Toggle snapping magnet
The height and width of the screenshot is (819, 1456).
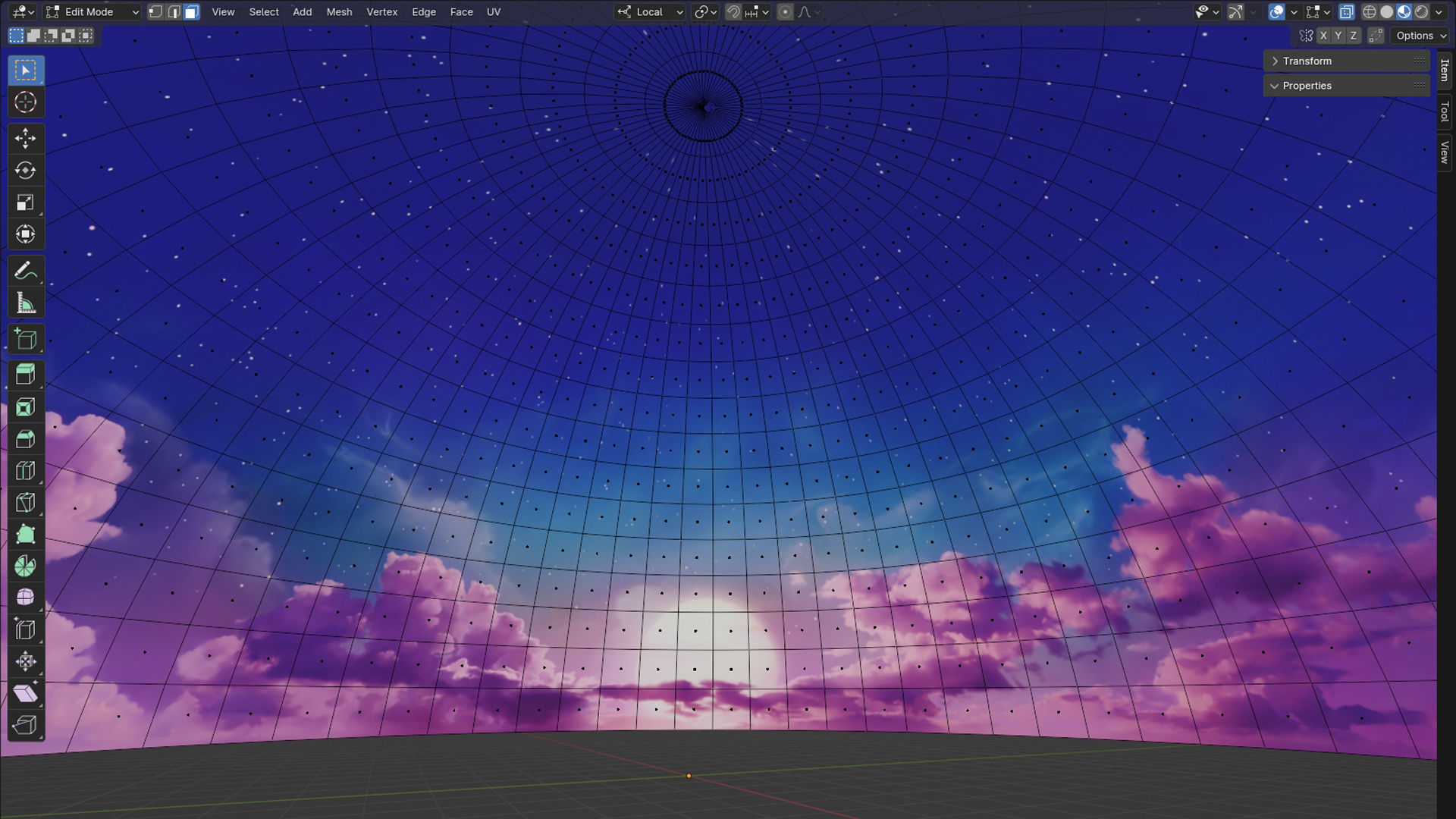pyautogui.click(x=733, y=12)
